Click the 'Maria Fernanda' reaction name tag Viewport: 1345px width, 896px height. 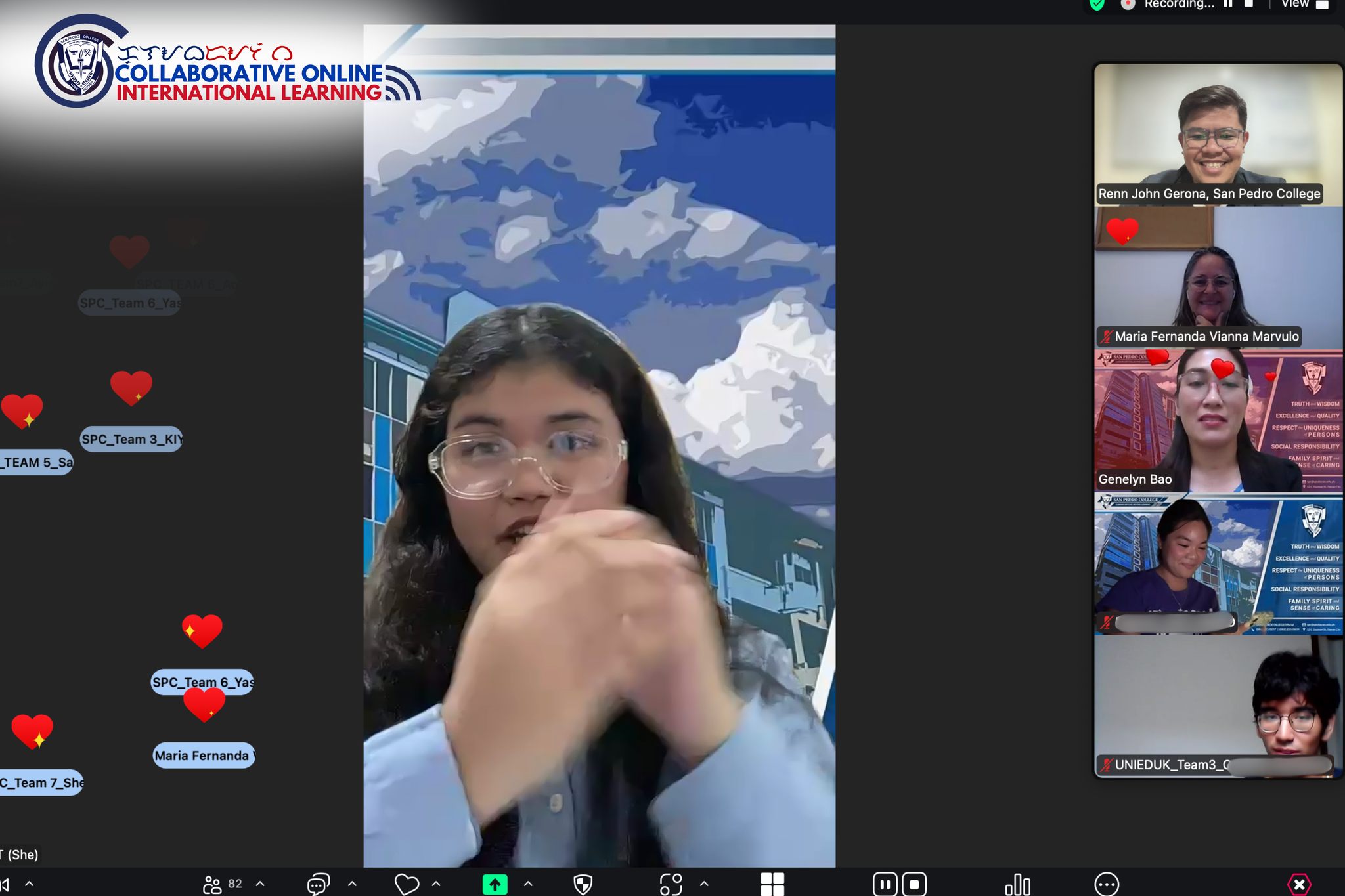pos(204,756)
